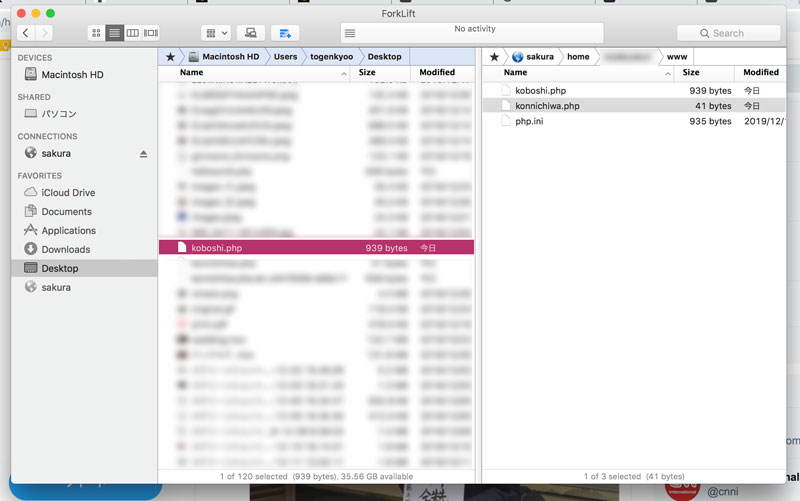Sort right pane by Size column
Viewport: 800px width, 501px height.
tap(690, 72)
